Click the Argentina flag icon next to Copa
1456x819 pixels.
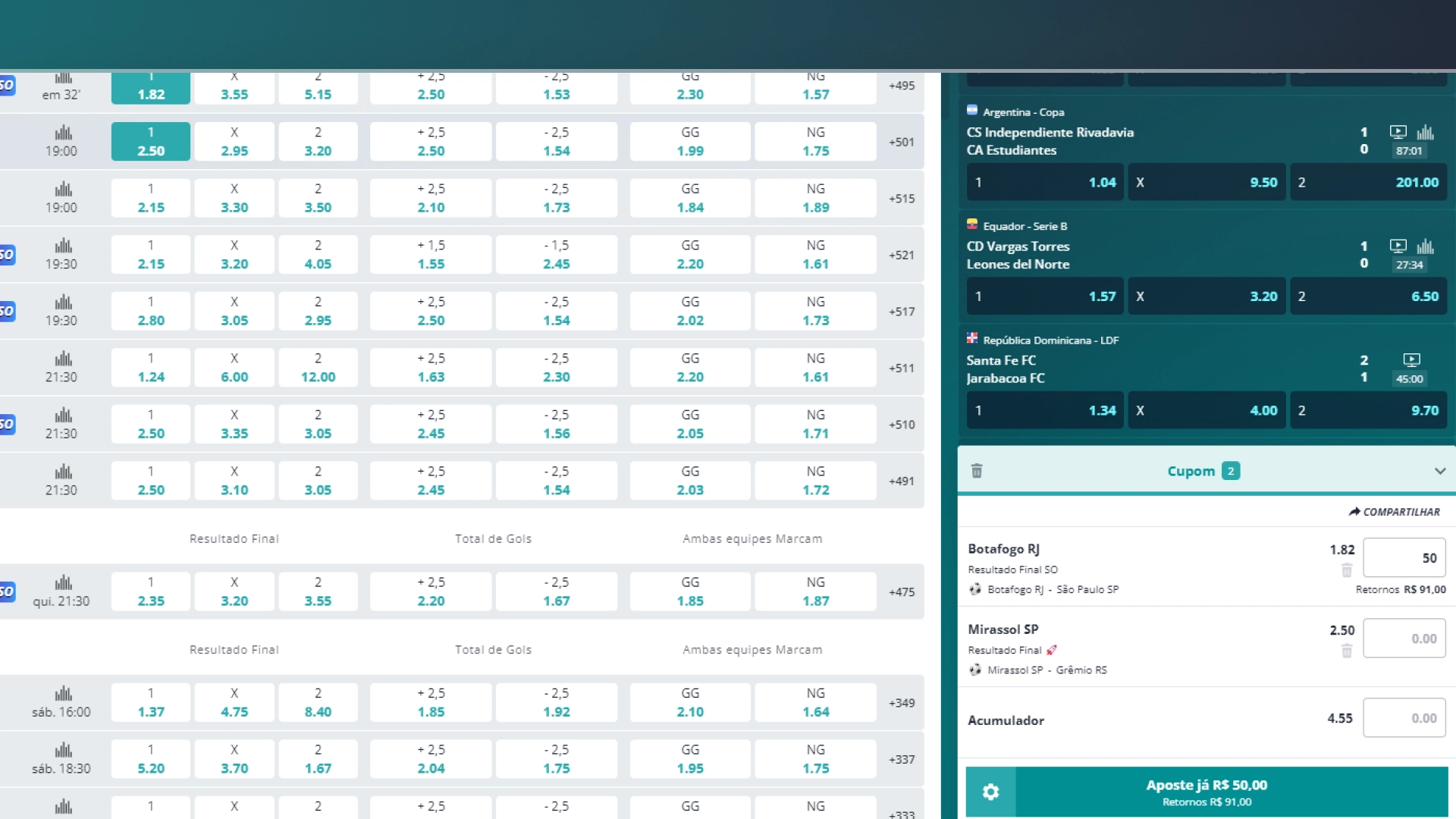click(x=972, y=111)
